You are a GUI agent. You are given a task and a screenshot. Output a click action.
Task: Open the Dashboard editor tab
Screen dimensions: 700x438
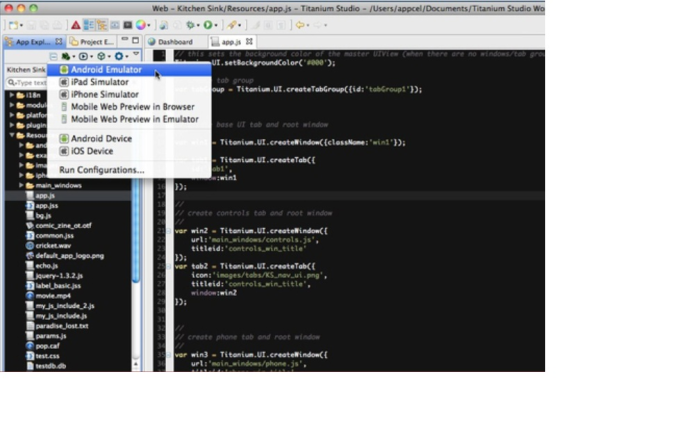(171, 42)
